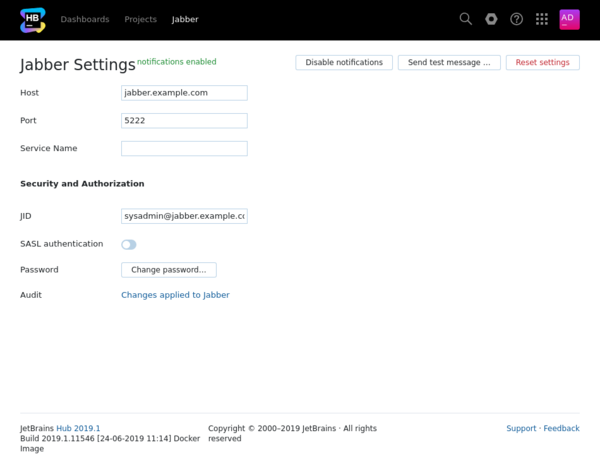The image size is (600, 464).
Task: Click the red Reset settings button
Action: coord(542,62)
